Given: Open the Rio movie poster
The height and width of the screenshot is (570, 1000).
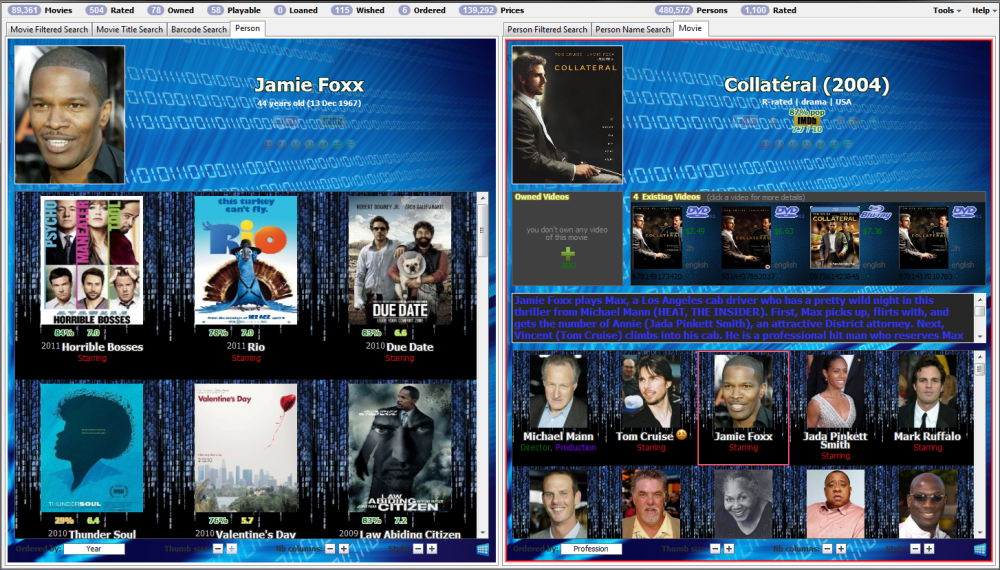Looking at the screenshot, I should tap(246, 261).
